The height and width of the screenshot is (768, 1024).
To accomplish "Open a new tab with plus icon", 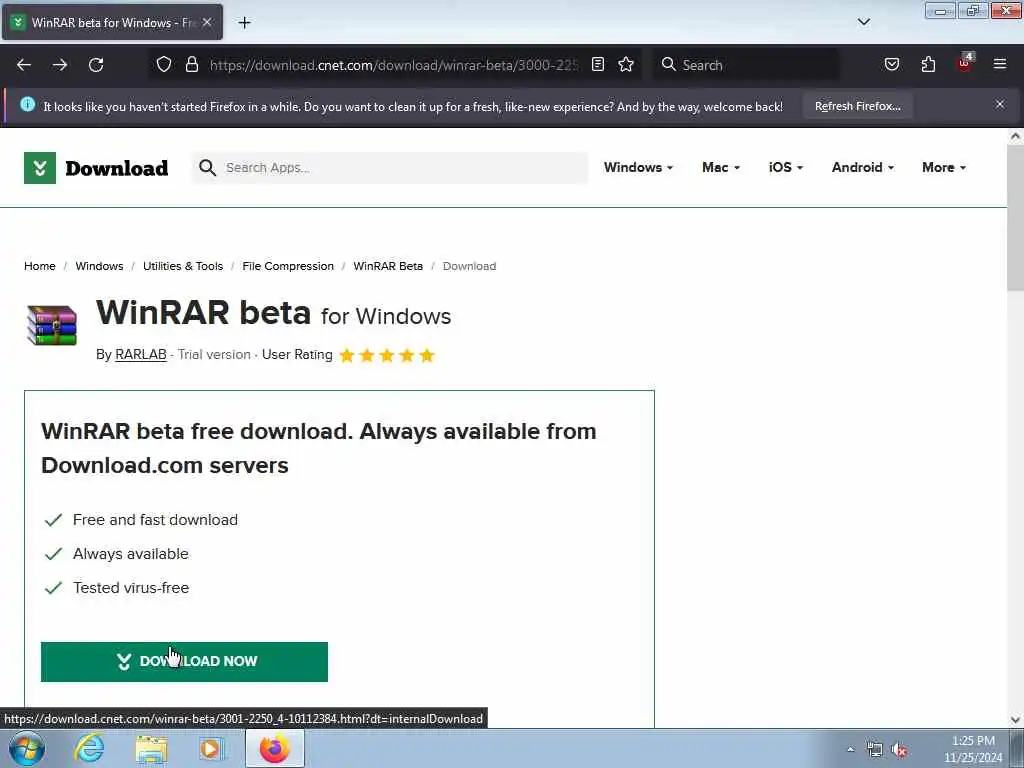I will [x=244, y=23].
